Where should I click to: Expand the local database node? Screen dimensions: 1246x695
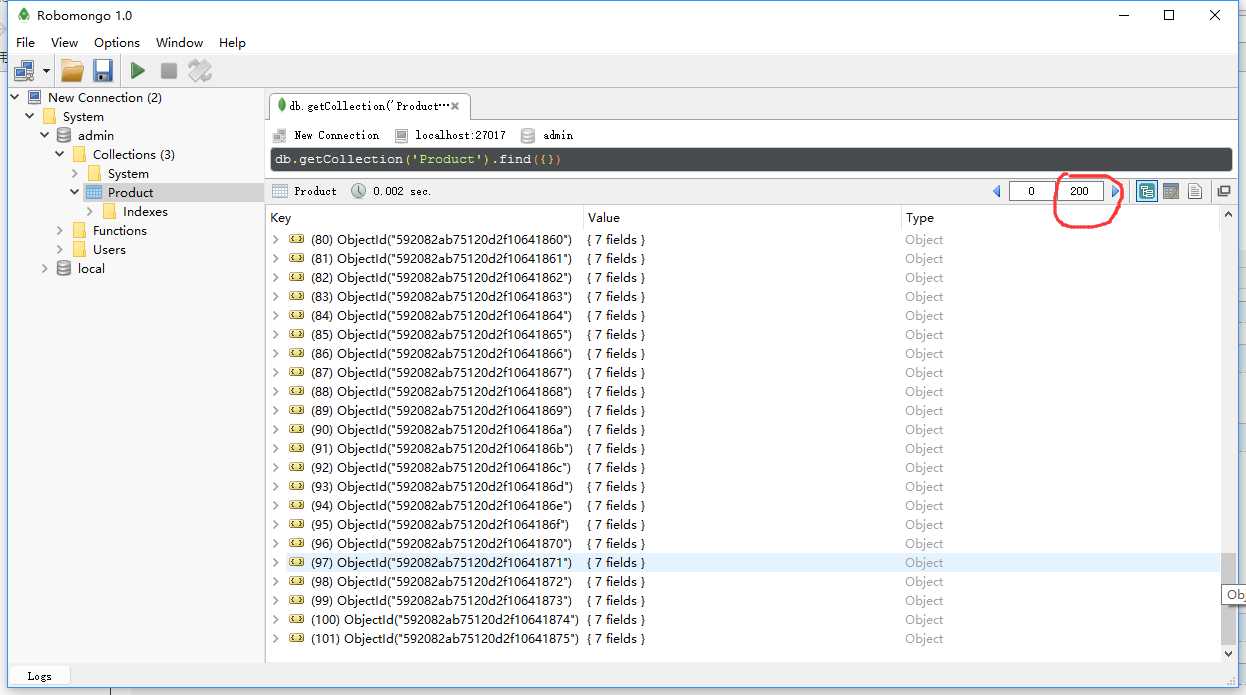click(45, 269)
